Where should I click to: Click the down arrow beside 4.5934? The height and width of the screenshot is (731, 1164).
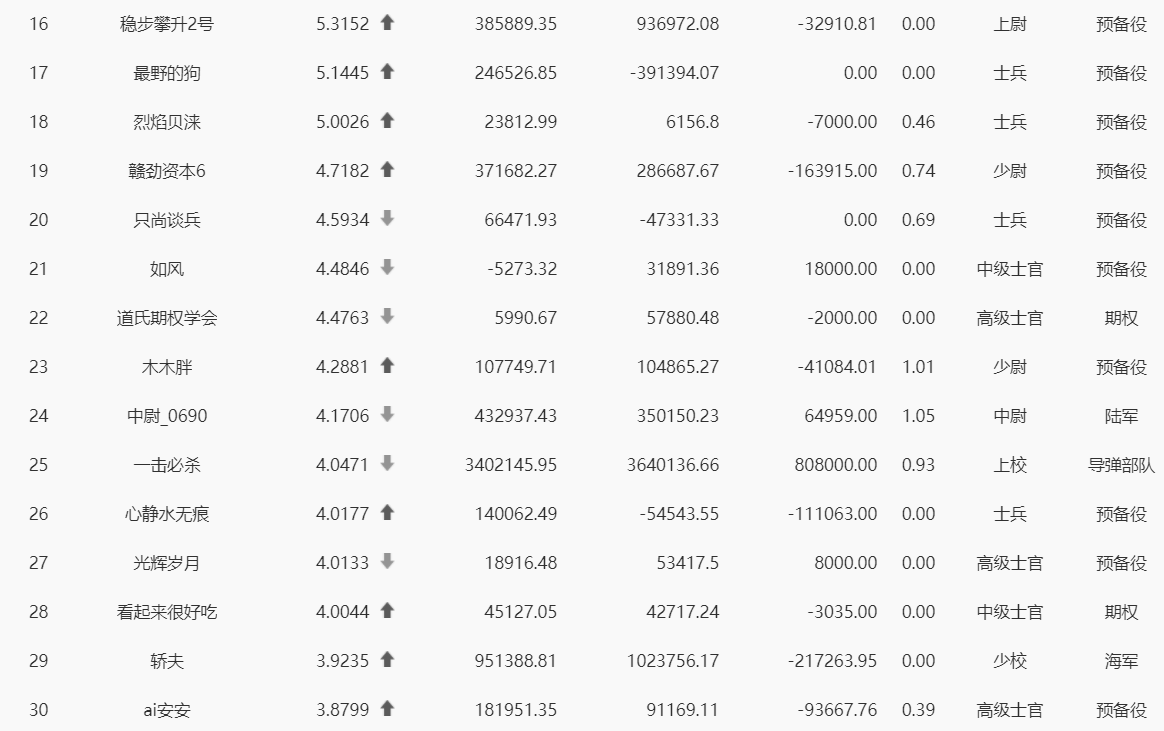point(387,218)
